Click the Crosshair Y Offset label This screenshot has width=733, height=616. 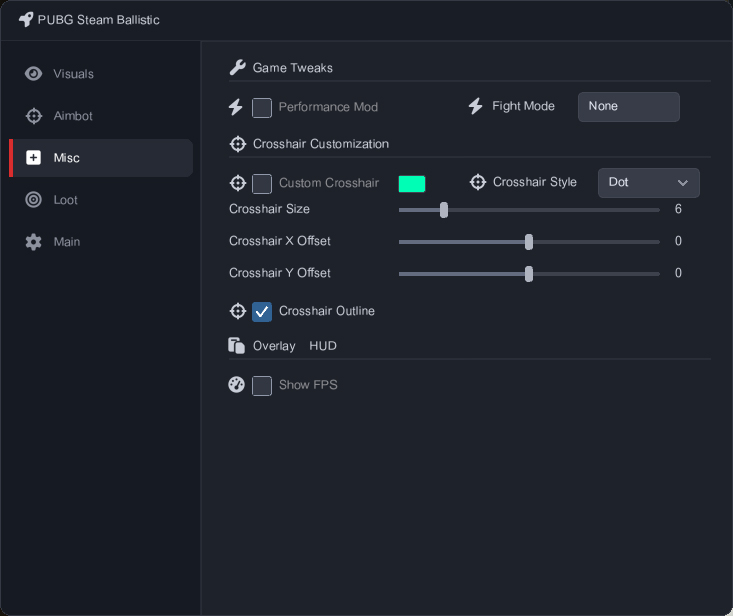(x=280, y=272)
